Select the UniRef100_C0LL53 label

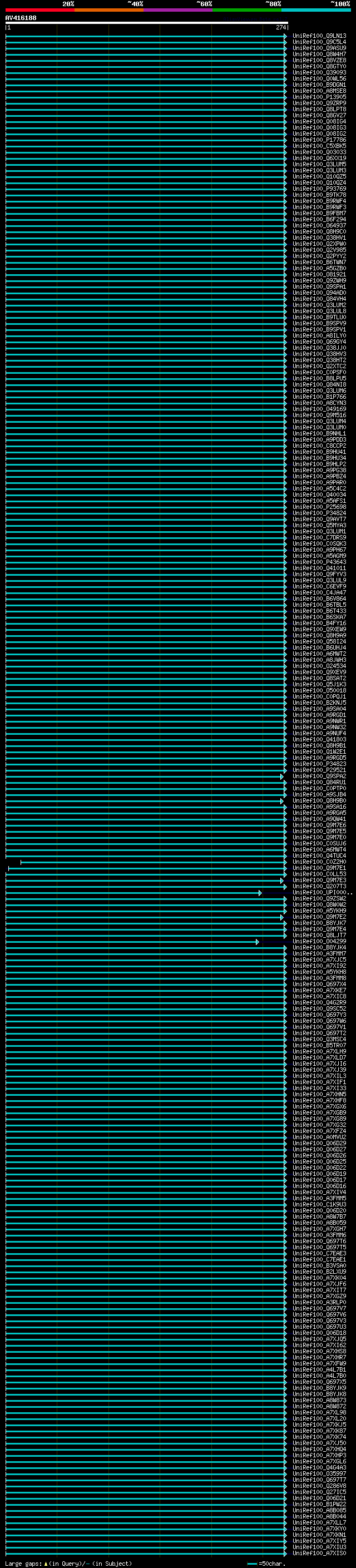point(319,874)
